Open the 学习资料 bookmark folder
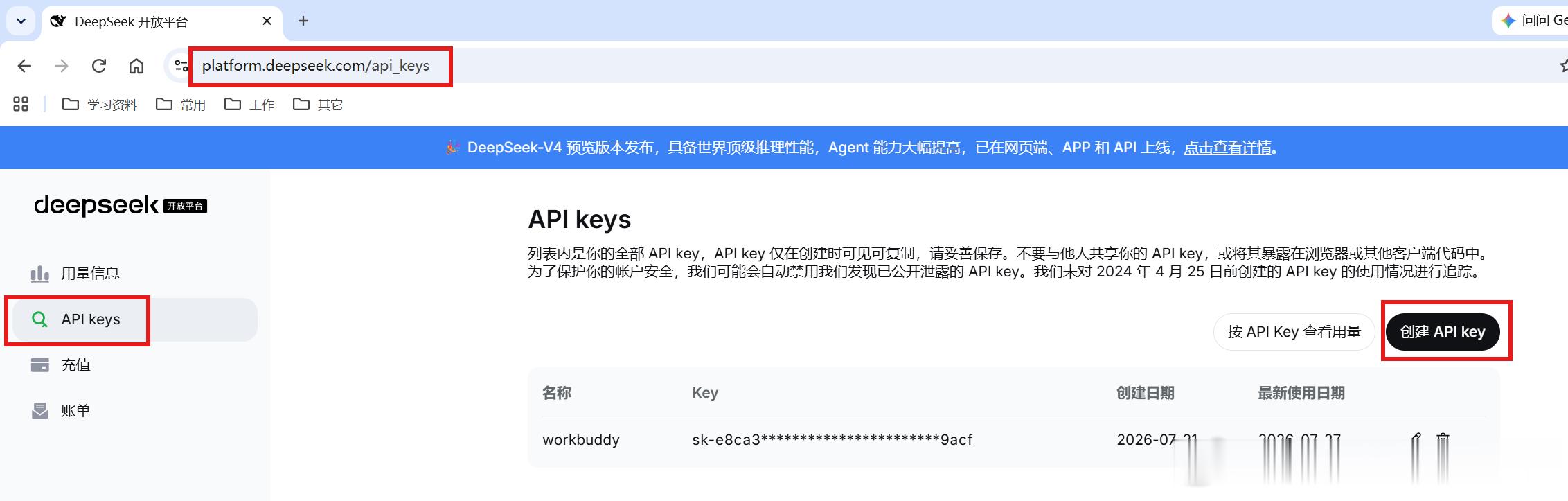Image resolution: width=1568 pixels, height=501 pixels. (100, 104)
